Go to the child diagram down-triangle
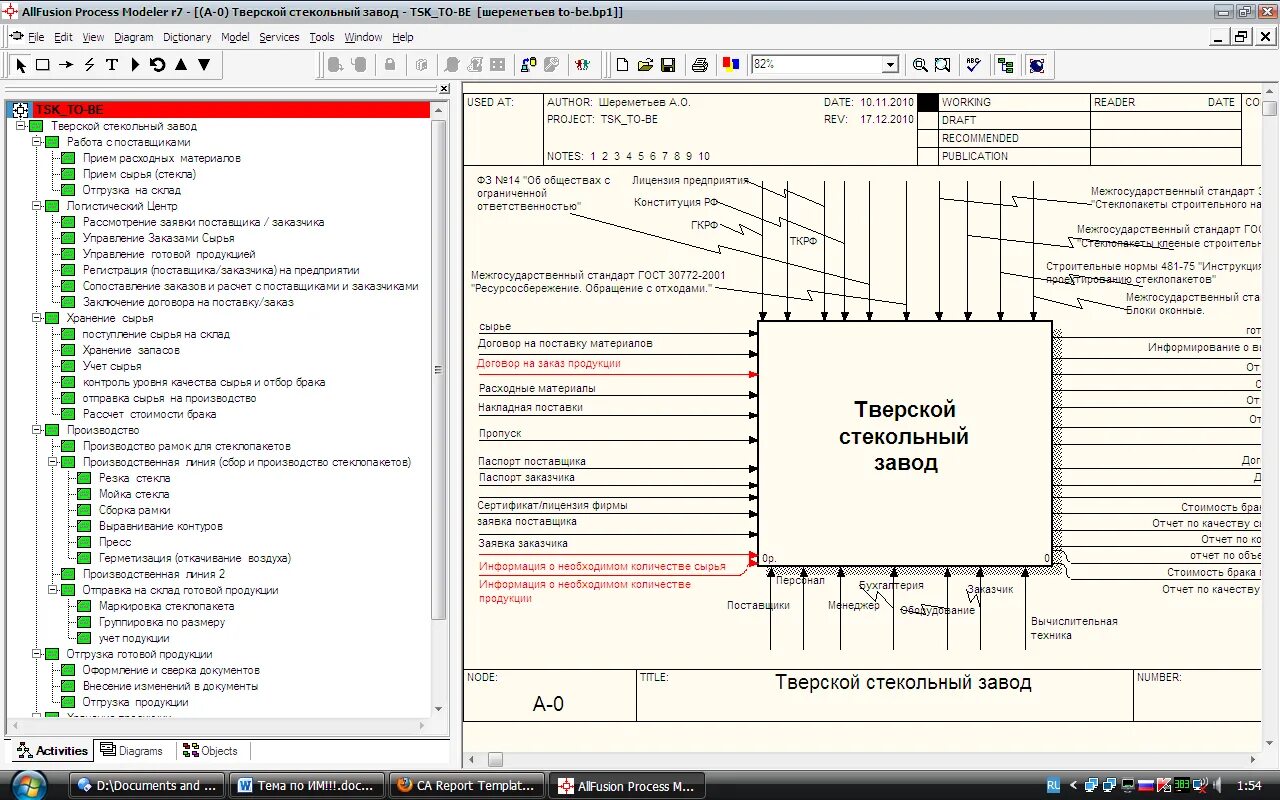 coord(204,65)
